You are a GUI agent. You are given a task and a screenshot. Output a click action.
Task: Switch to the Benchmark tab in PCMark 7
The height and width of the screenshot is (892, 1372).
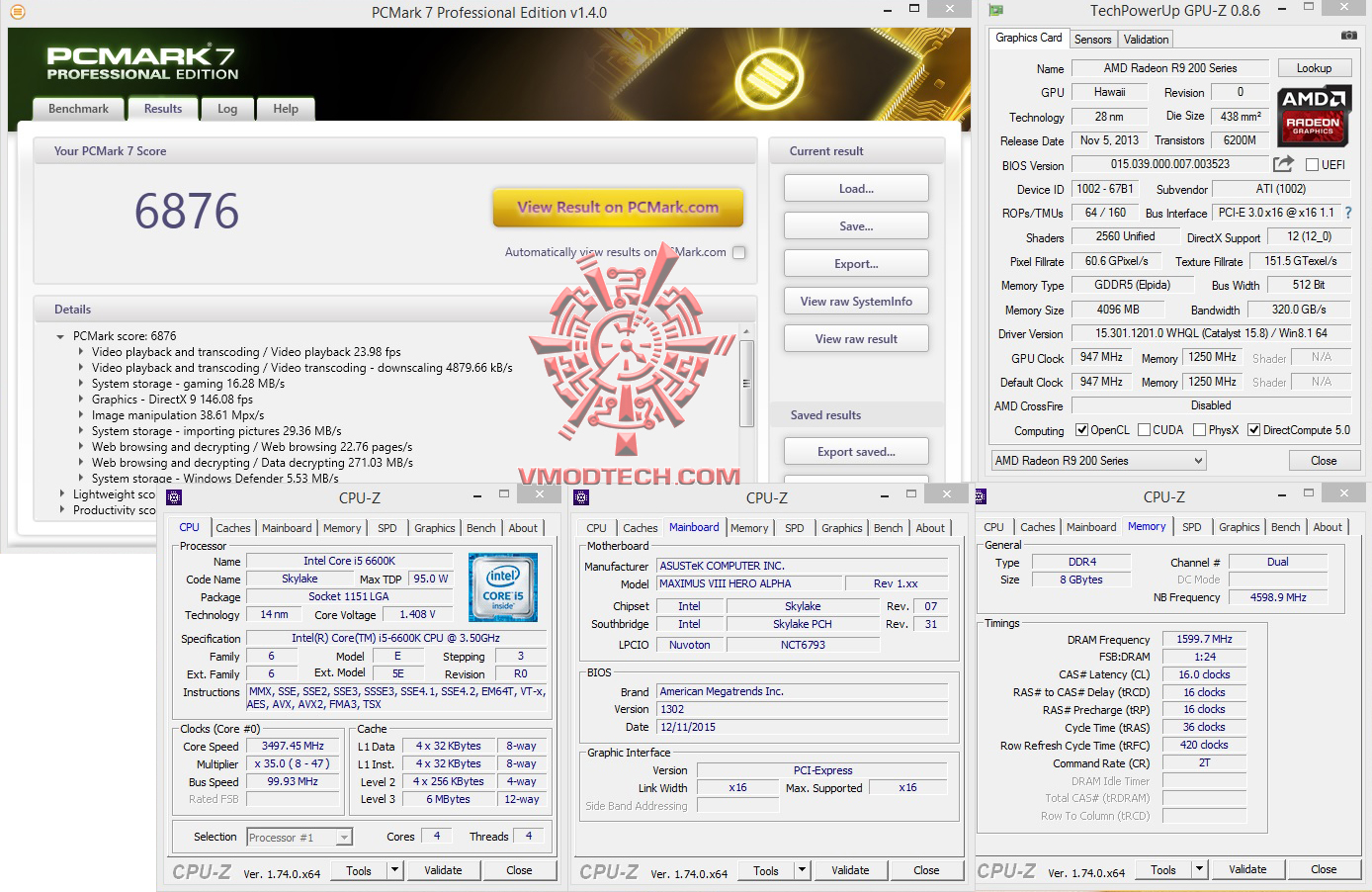(x=79, y=109)
